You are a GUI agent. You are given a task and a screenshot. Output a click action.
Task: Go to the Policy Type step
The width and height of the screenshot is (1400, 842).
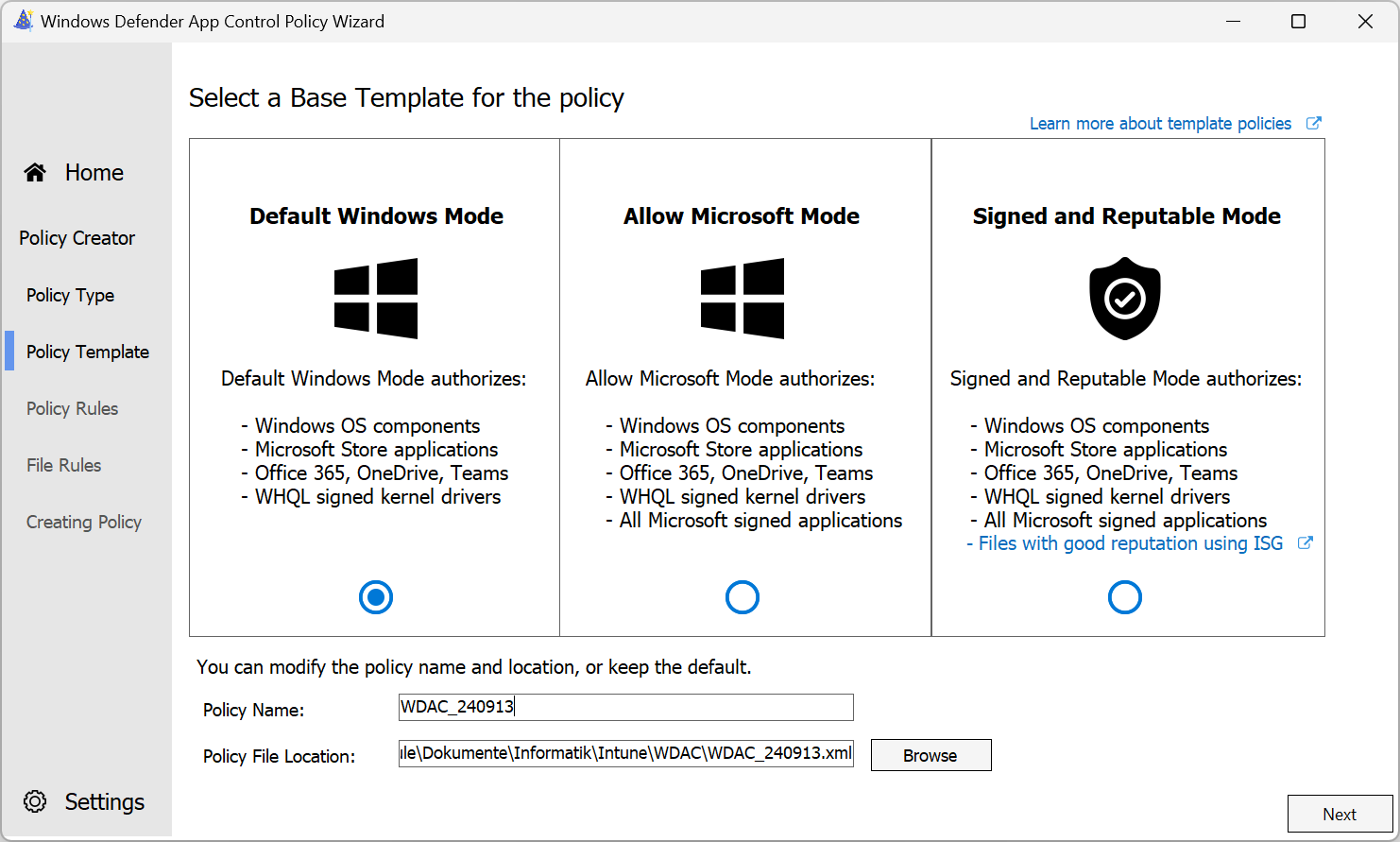click(x=70, y=295)
